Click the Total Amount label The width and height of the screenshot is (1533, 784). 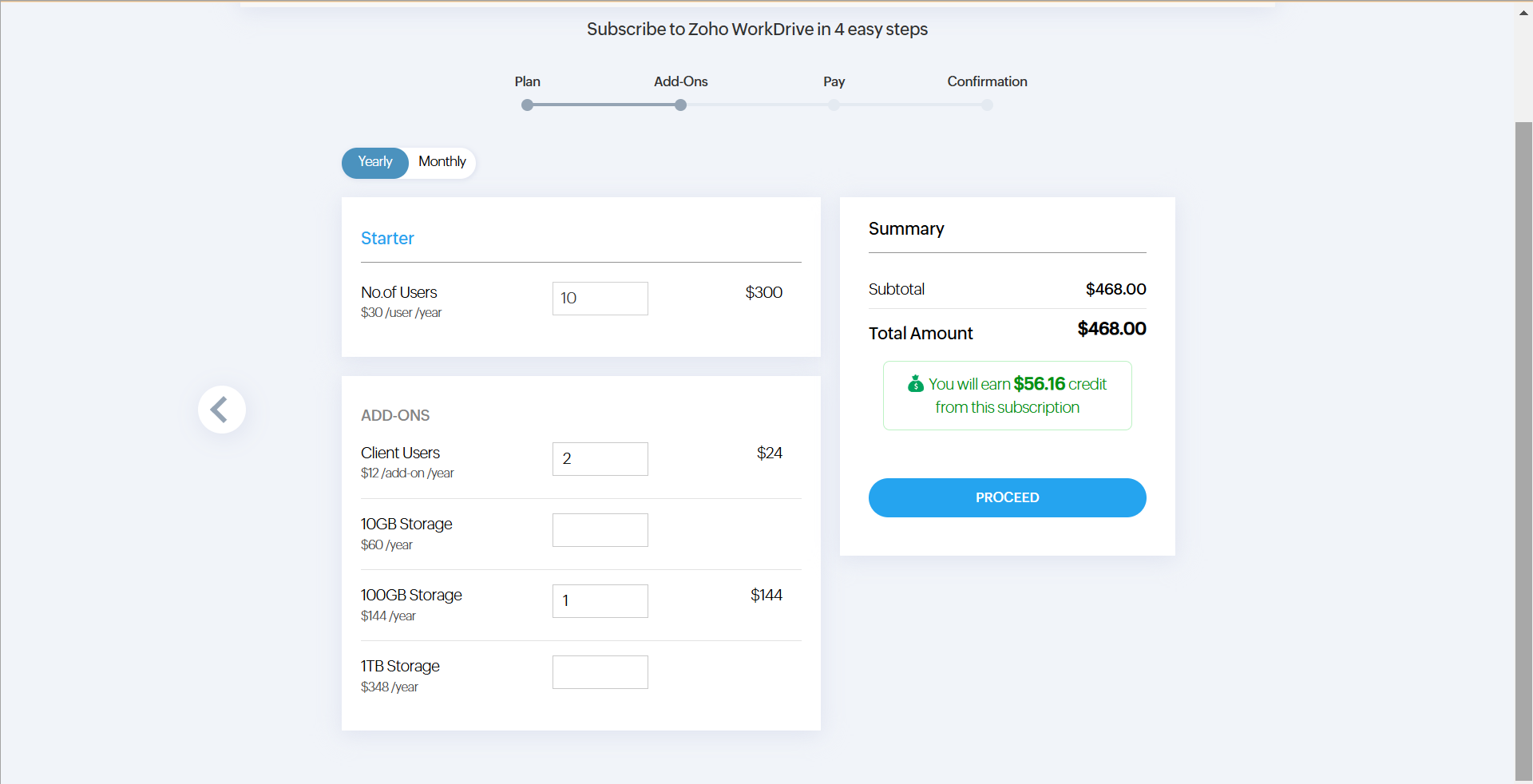tap(921, 334)
